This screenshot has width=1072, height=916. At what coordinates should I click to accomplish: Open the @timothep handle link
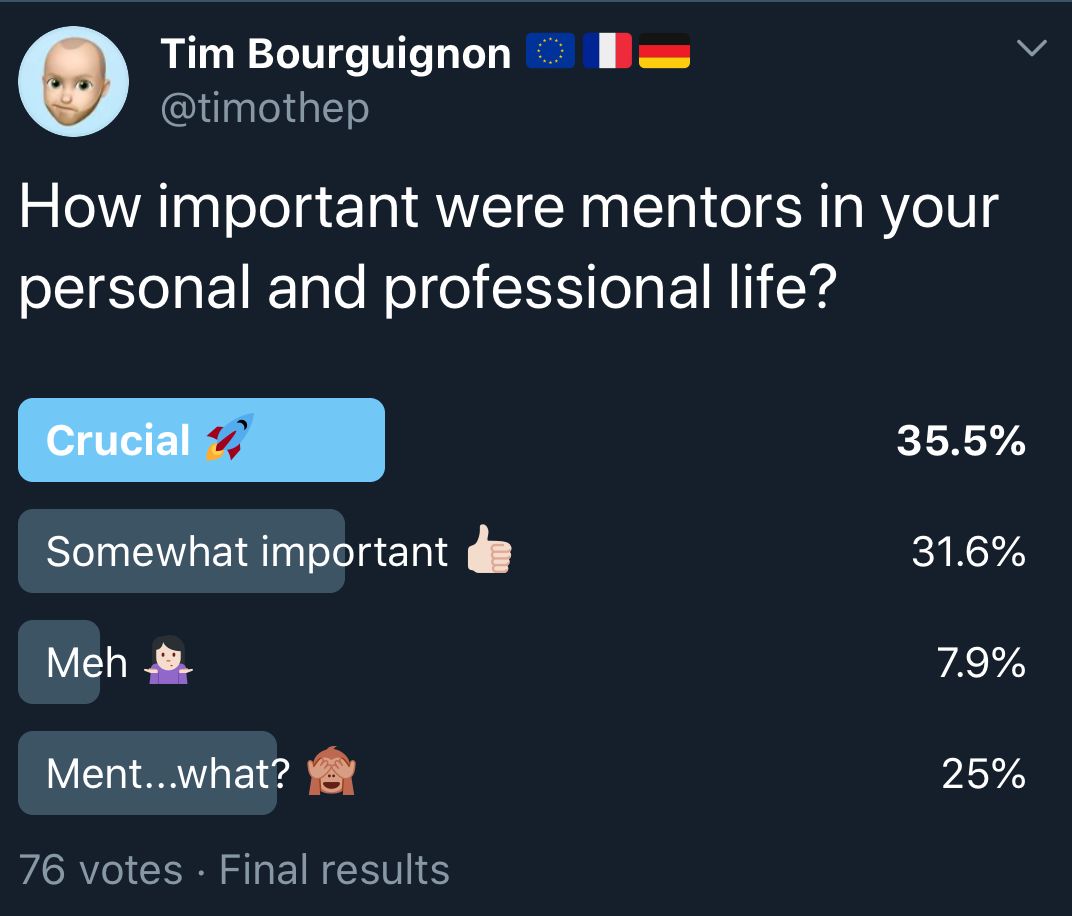click(x=265, y=108)
